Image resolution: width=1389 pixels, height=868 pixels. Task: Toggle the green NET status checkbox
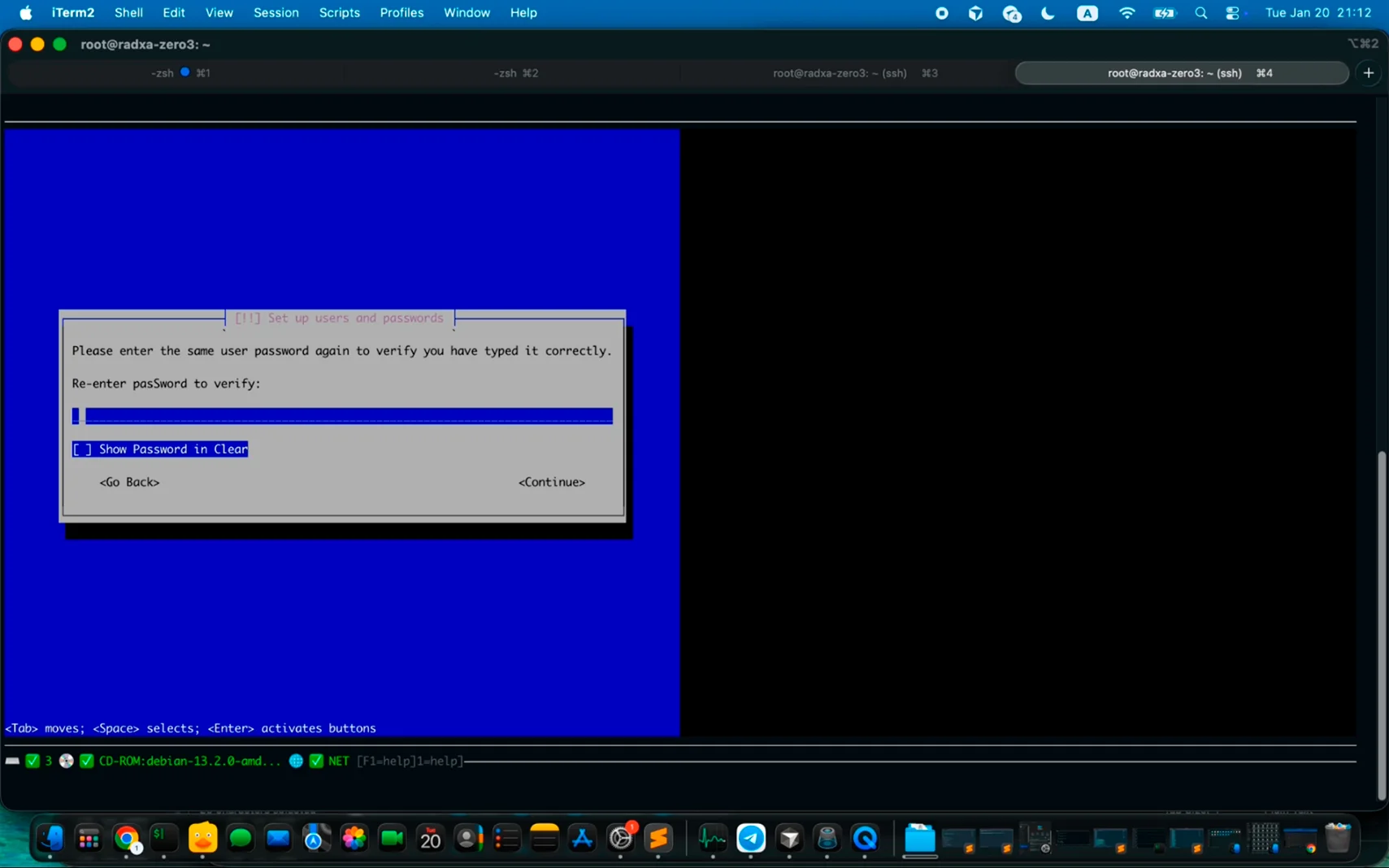tap(316, 761)
